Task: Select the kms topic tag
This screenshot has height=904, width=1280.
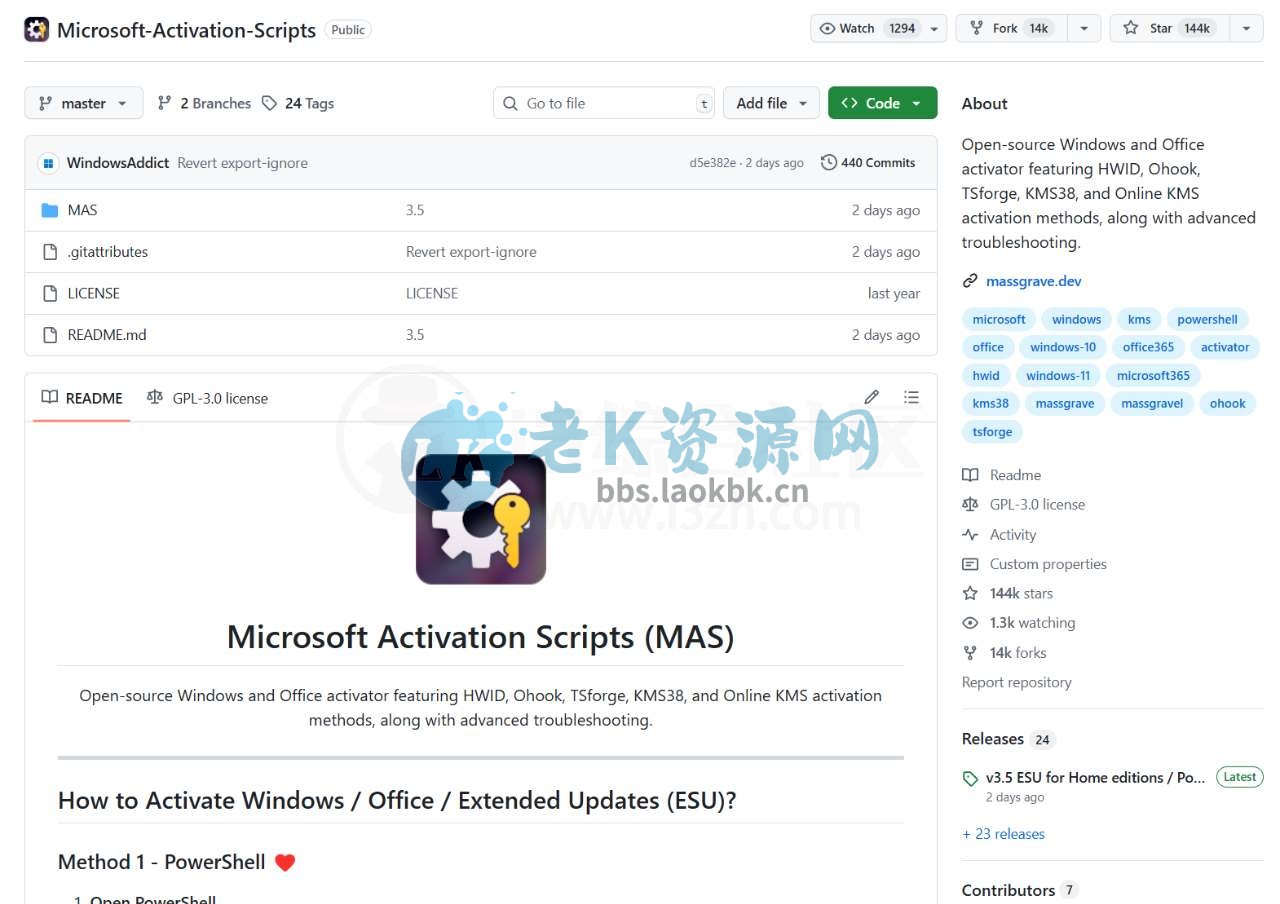Action: (x=1139, y=320)
